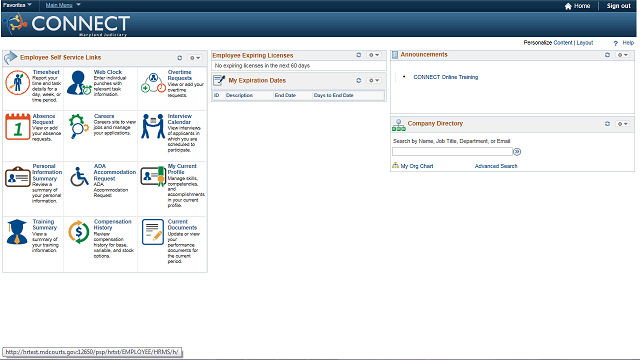Viewport: 640px width, 360px height.
Task: Open the Compensation History link
Action: (x=113, y=224)
